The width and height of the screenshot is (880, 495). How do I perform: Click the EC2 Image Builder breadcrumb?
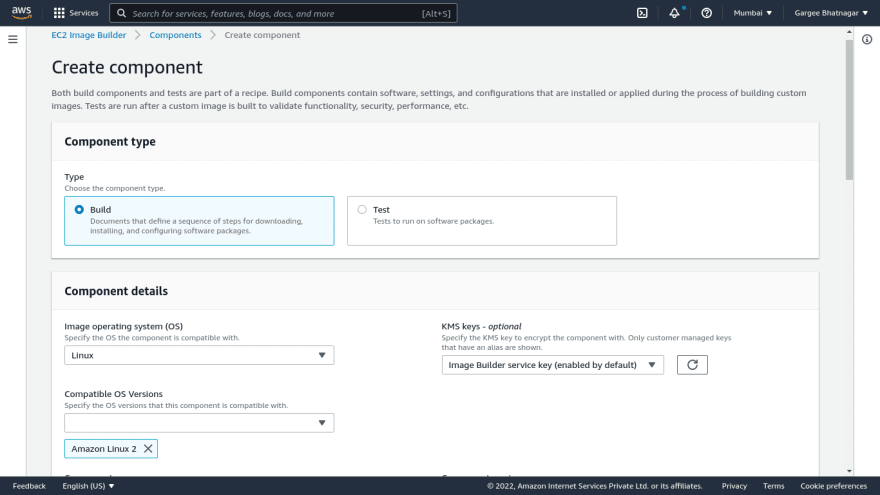point(89,35)
